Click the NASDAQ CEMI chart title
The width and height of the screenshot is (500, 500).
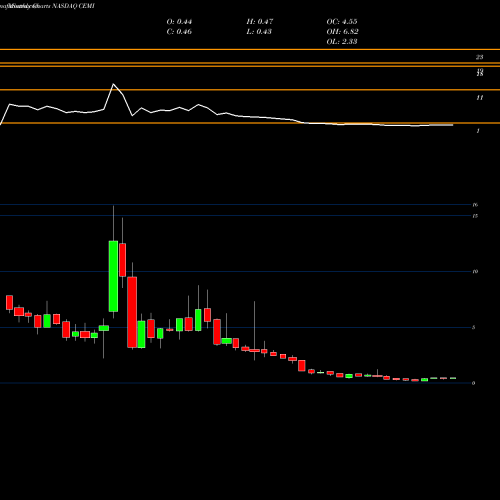coord(73,6)
